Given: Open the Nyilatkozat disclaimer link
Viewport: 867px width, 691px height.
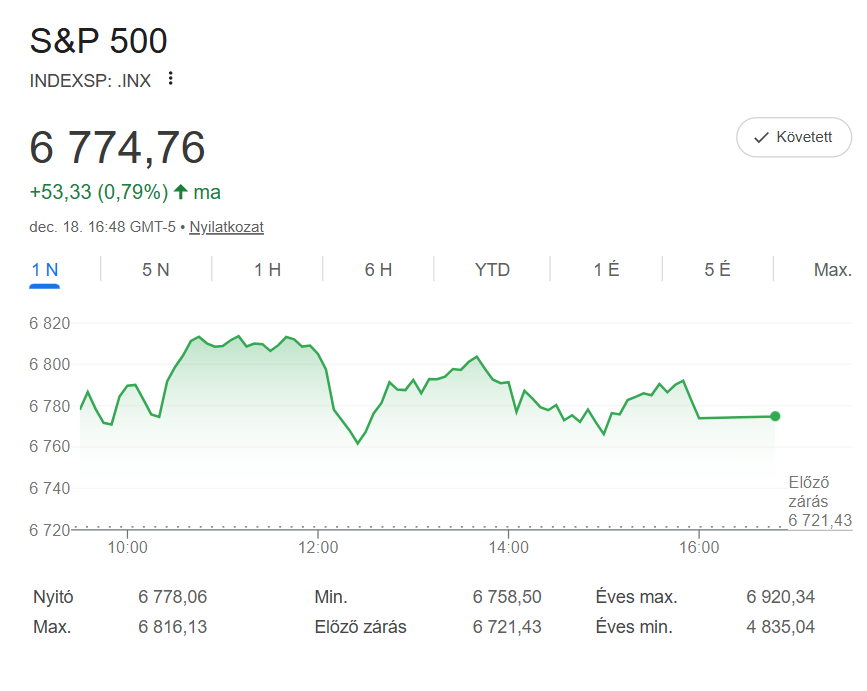Looking at the screenshot, I should pos(227,227).
